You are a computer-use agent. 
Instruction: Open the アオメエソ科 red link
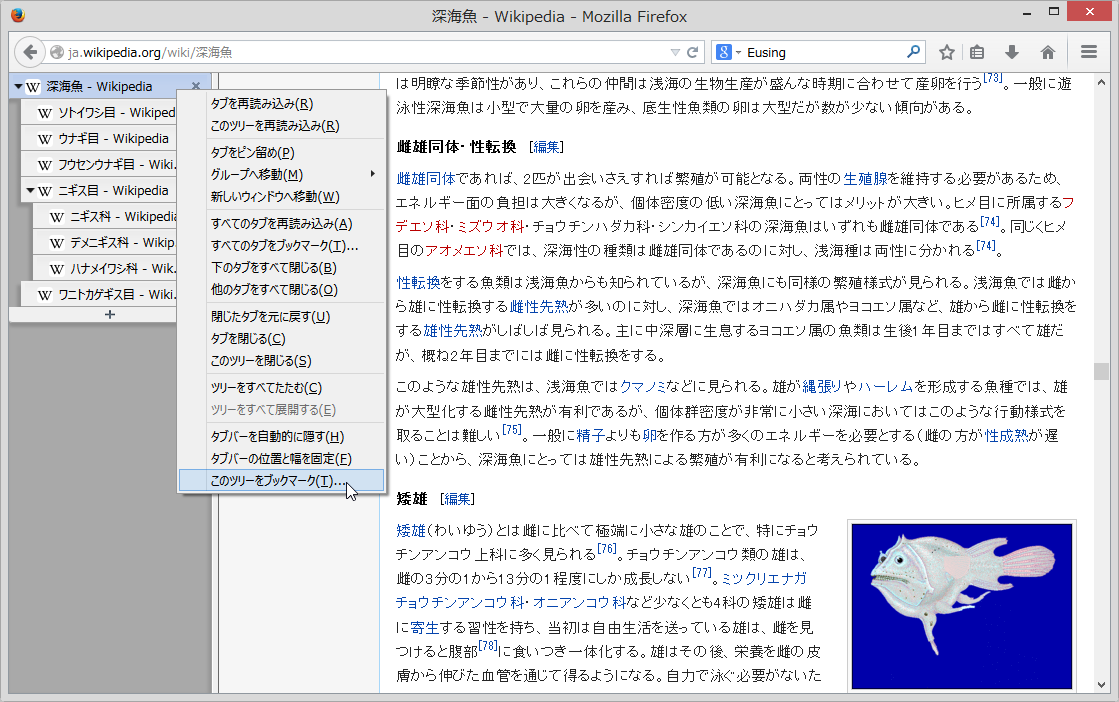click(x=464, y=251)
